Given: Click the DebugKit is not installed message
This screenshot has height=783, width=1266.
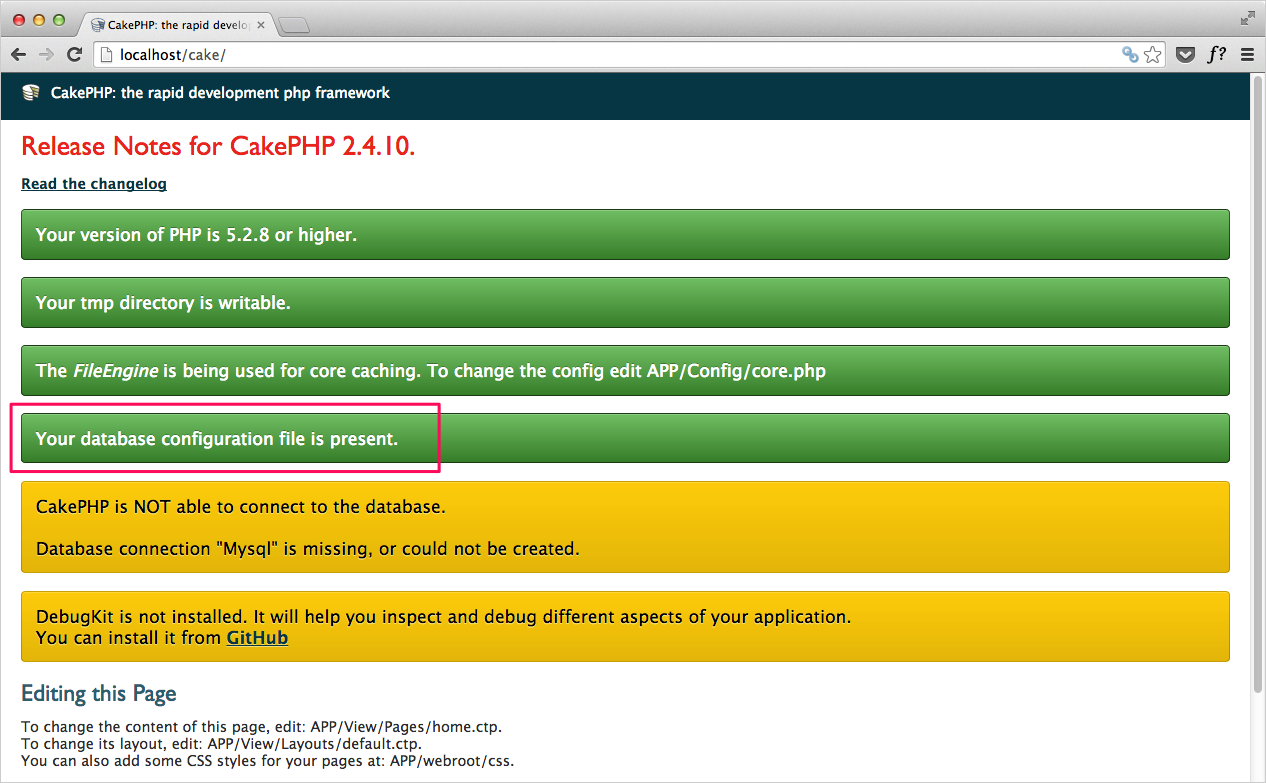Looking at the screenshot, I should [x=625, y=627].
